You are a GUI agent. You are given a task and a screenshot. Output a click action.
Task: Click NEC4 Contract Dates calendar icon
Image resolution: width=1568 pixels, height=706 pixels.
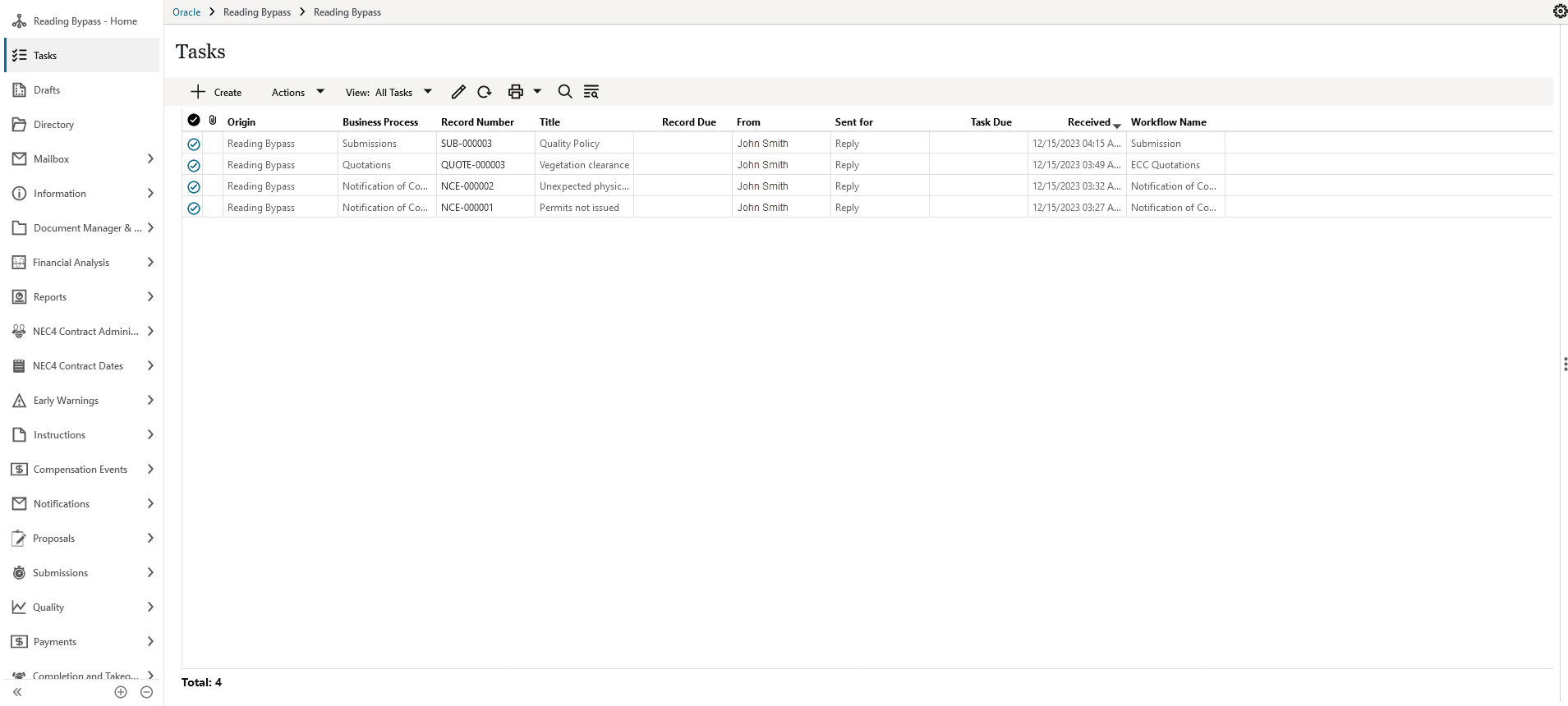pos(20,366)
